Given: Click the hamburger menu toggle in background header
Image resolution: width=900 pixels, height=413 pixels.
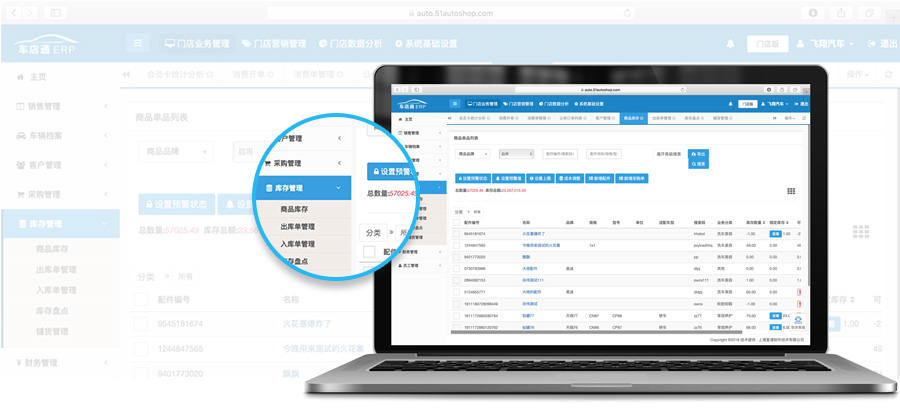Looking at the screenshot, I should [x=139, y=44].
